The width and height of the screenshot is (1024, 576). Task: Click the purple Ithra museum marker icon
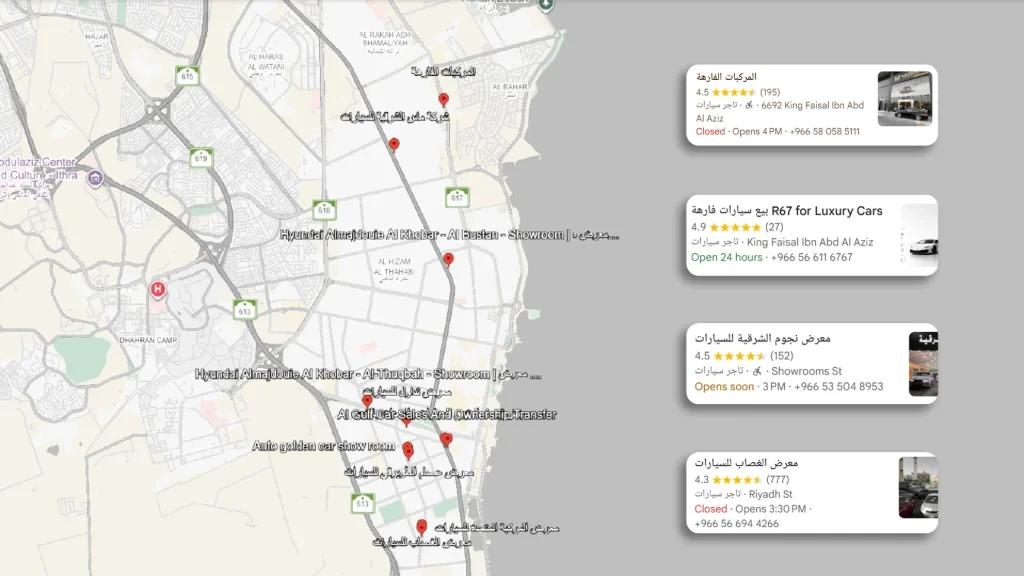95,178
